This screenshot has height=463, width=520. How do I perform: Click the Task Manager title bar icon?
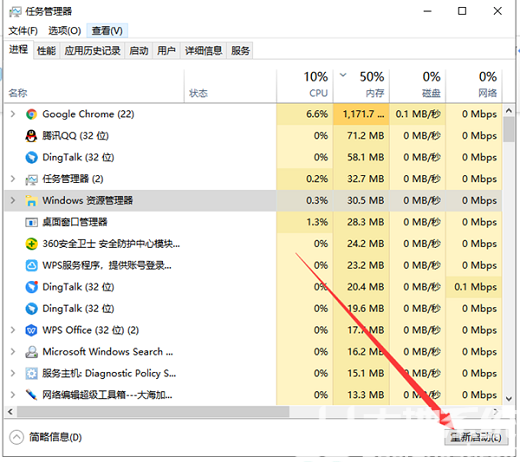[x=15, y=12]
